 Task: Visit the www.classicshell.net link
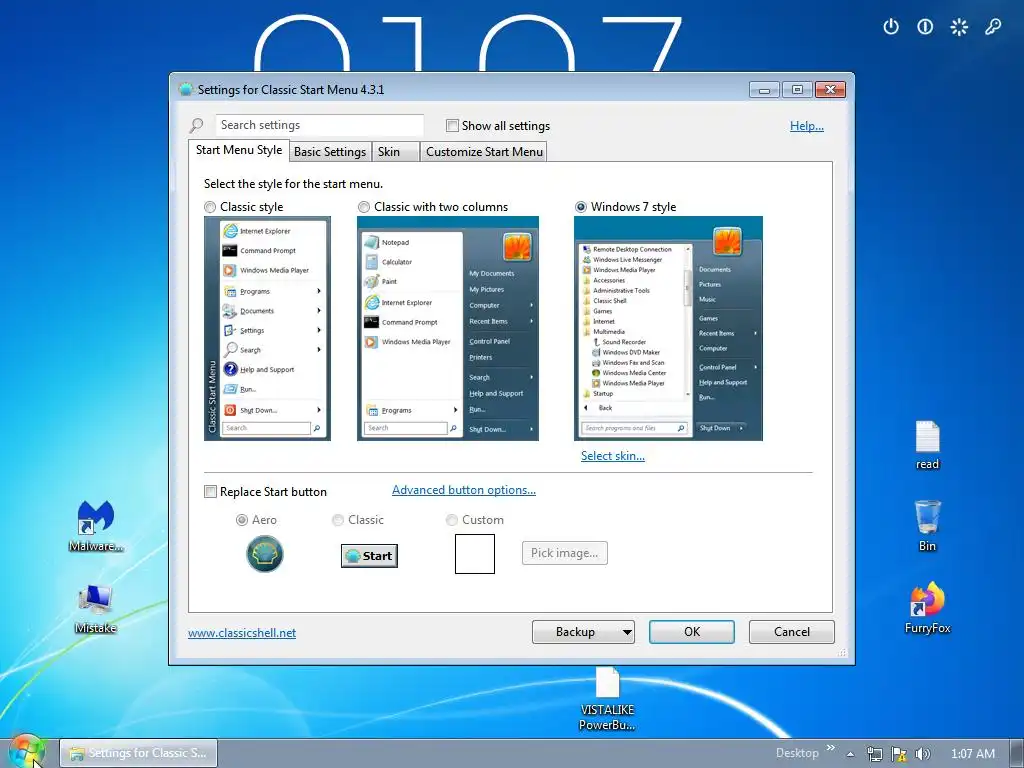pos(242,633)
